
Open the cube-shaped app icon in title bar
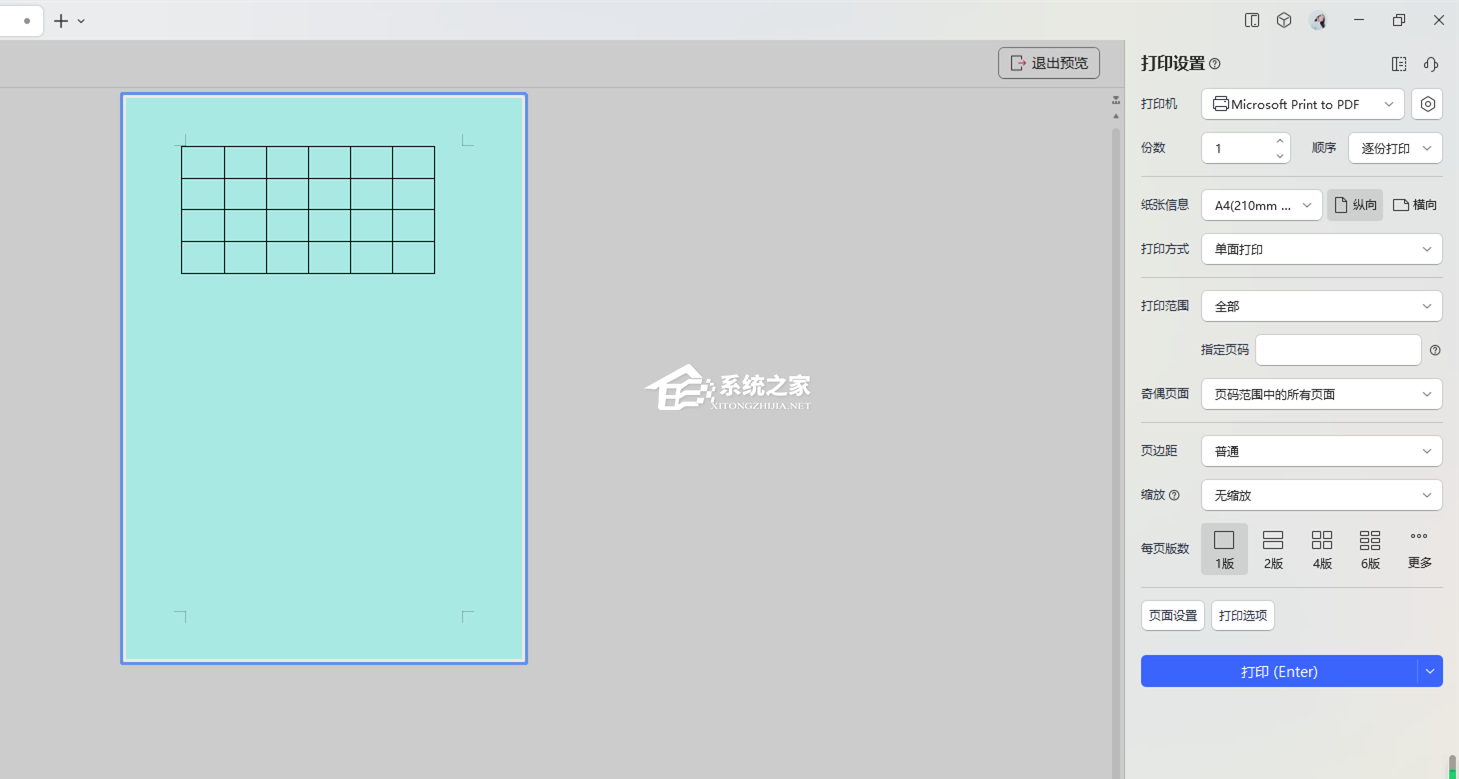click(x=1284, y=20)
